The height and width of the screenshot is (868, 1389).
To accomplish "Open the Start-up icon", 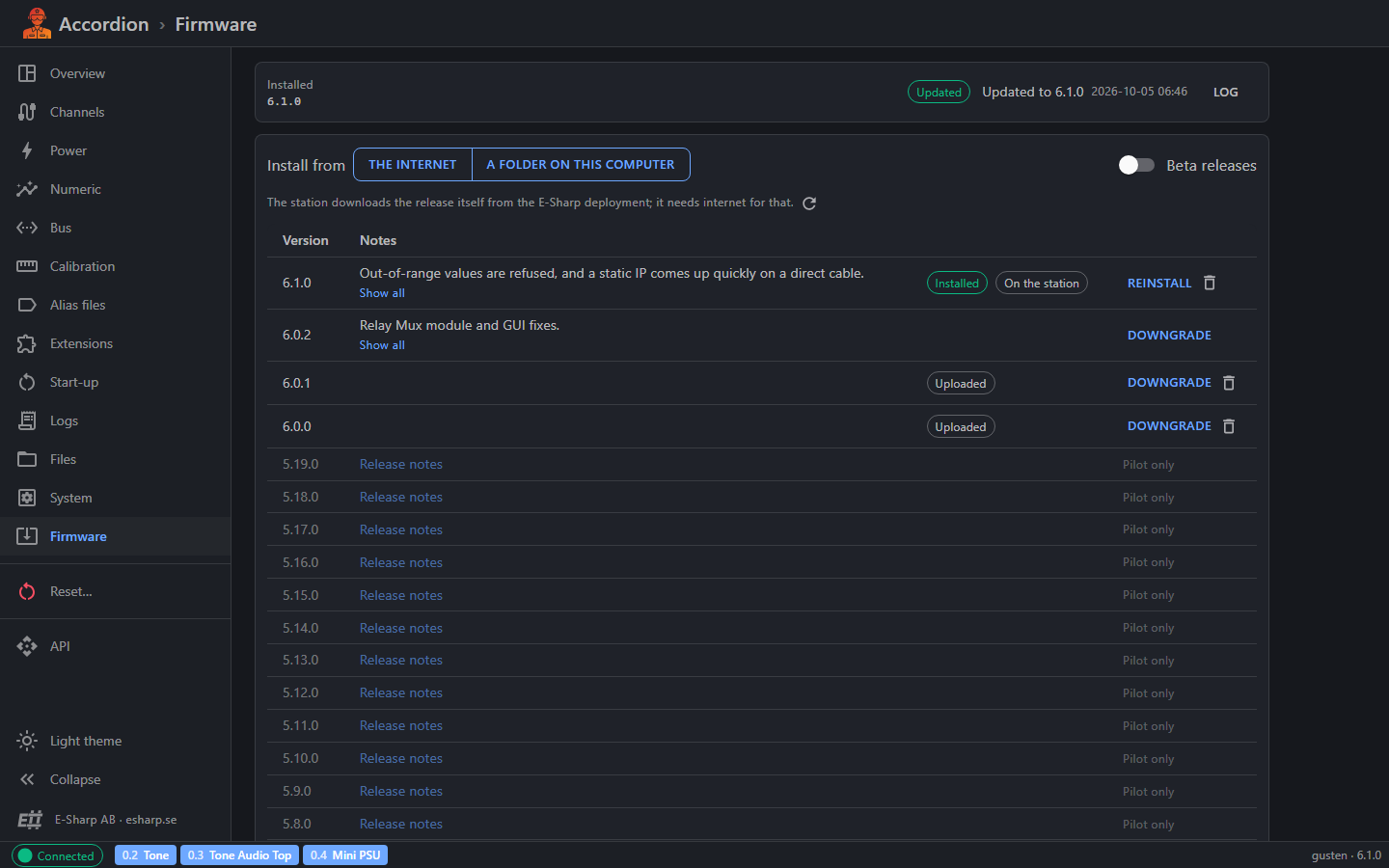I will 27,382.
